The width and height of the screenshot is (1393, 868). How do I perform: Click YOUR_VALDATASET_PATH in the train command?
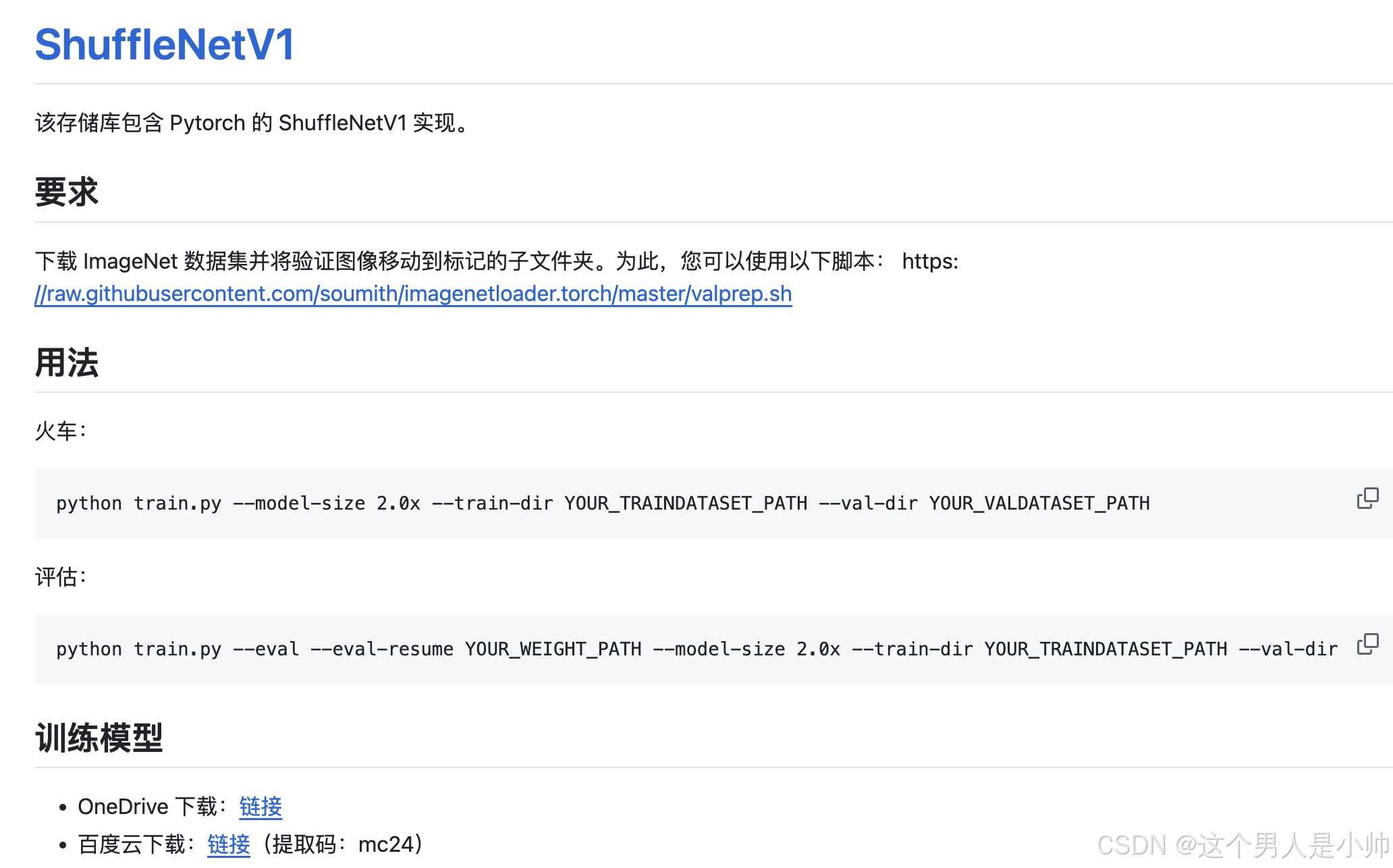pos(1039,504)
